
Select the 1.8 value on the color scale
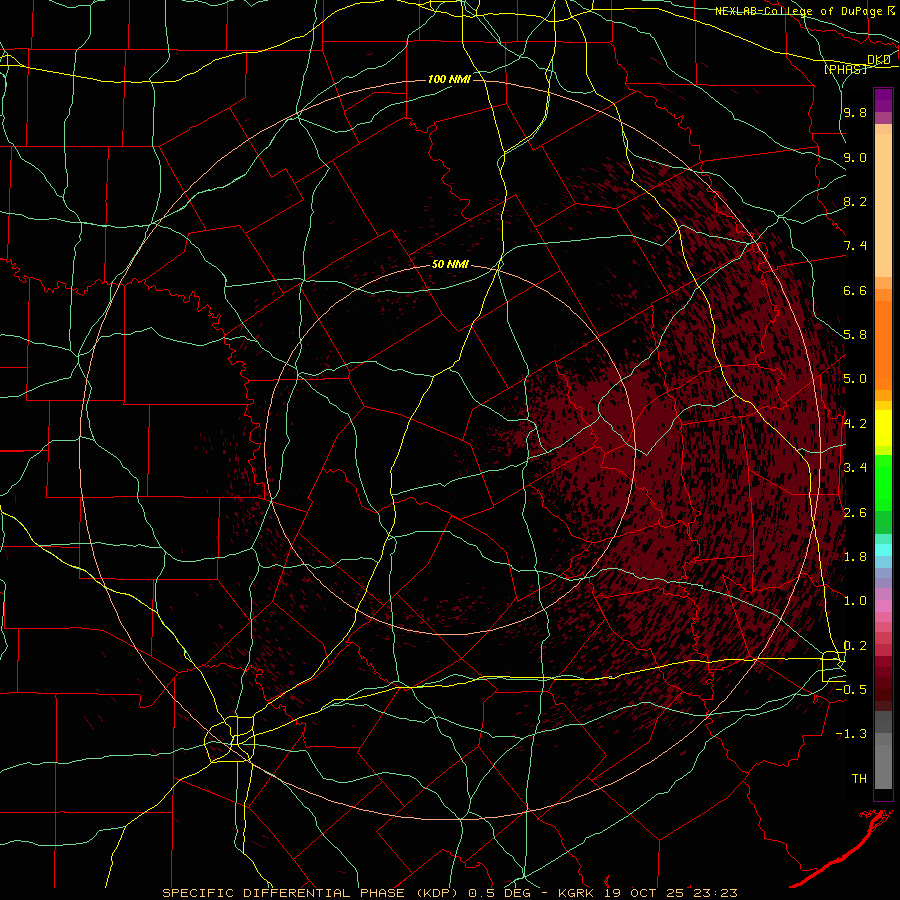point(855,557)
